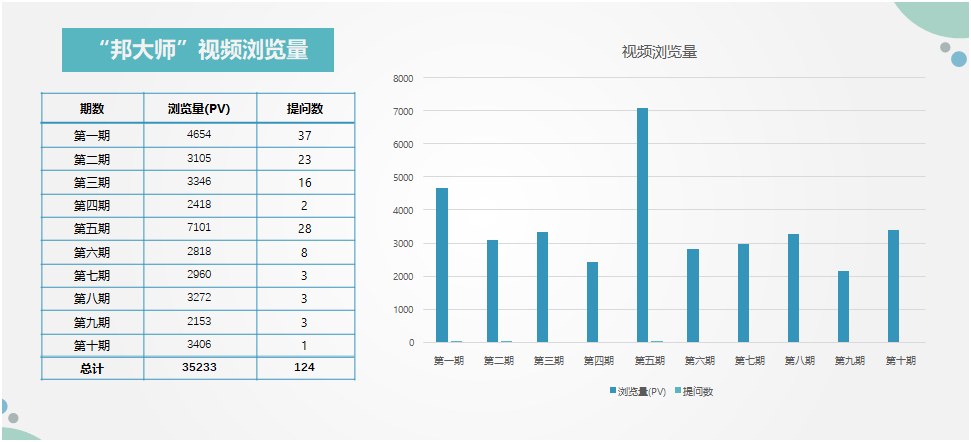Select the 浏览量(PV) column header
The image size is (971, 442).
pos(200,109)
